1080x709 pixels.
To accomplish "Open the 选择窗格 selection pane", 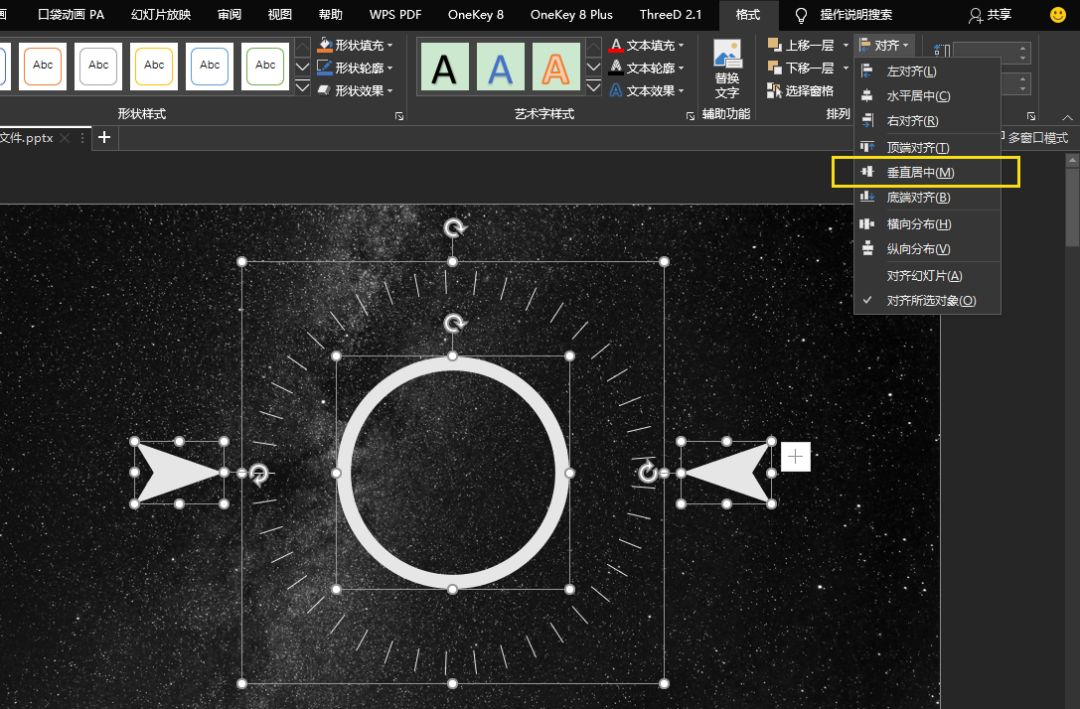I will pos(800,91).
